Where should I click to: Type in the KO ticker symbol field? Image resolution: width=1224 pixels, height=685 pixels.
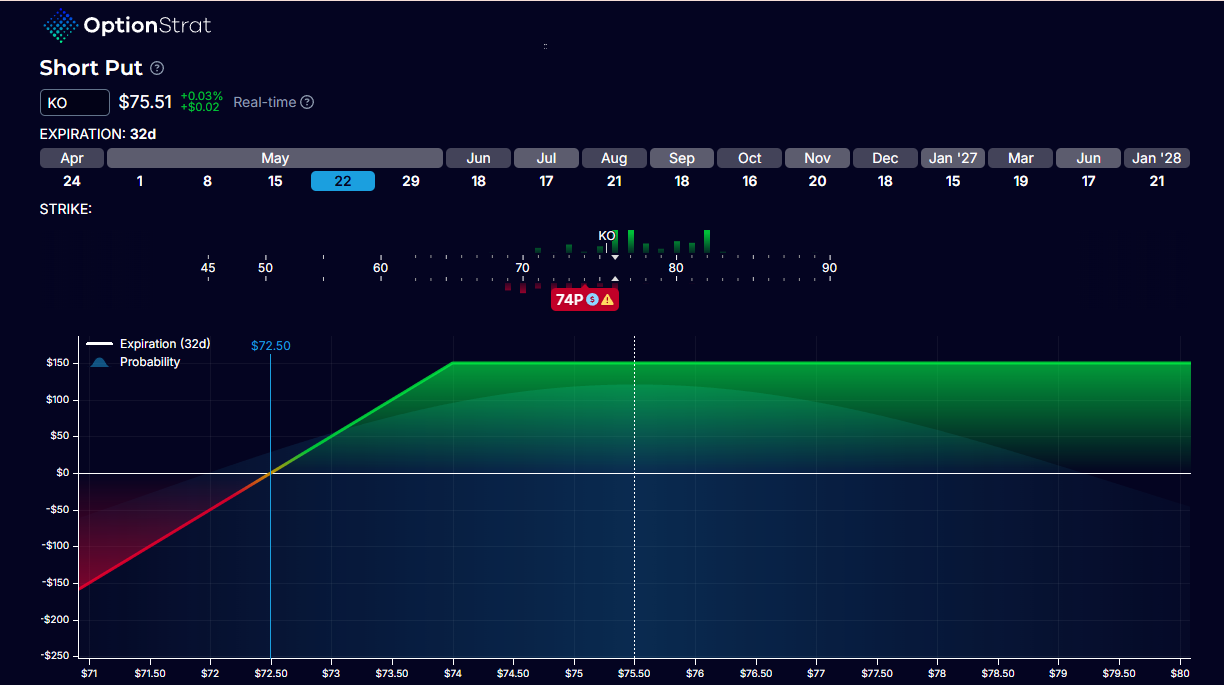click(75, 102)
